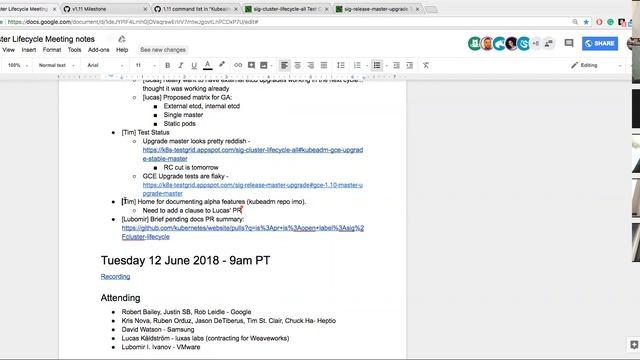Open the View menu
640x360 pixels.
point(8,50)
